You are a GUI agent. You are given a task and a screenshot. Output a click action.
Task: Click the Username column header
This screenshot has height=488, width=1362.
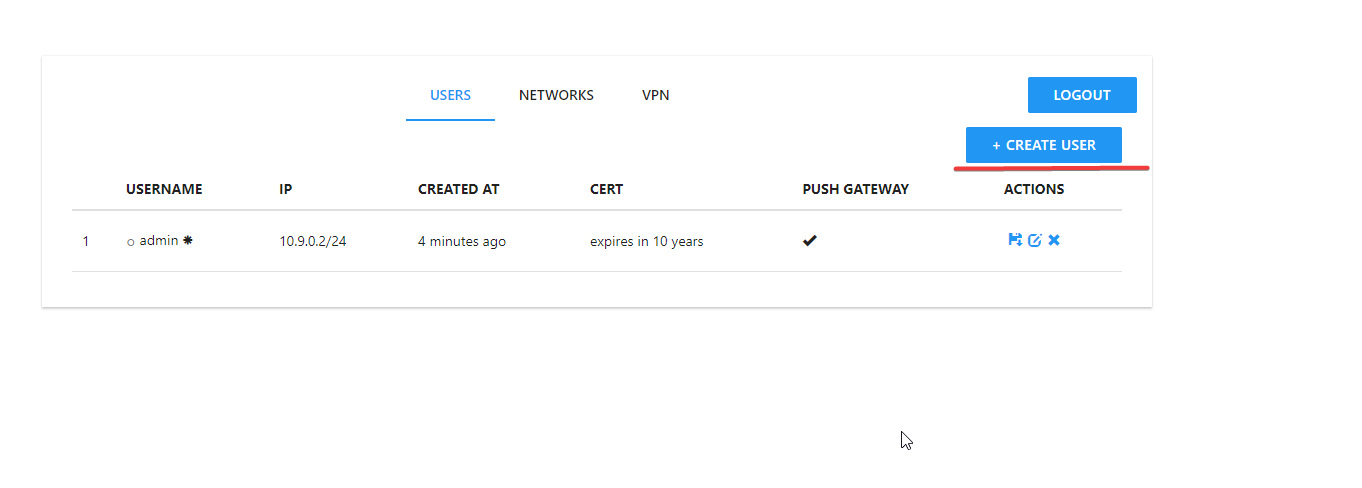point(164,189)
